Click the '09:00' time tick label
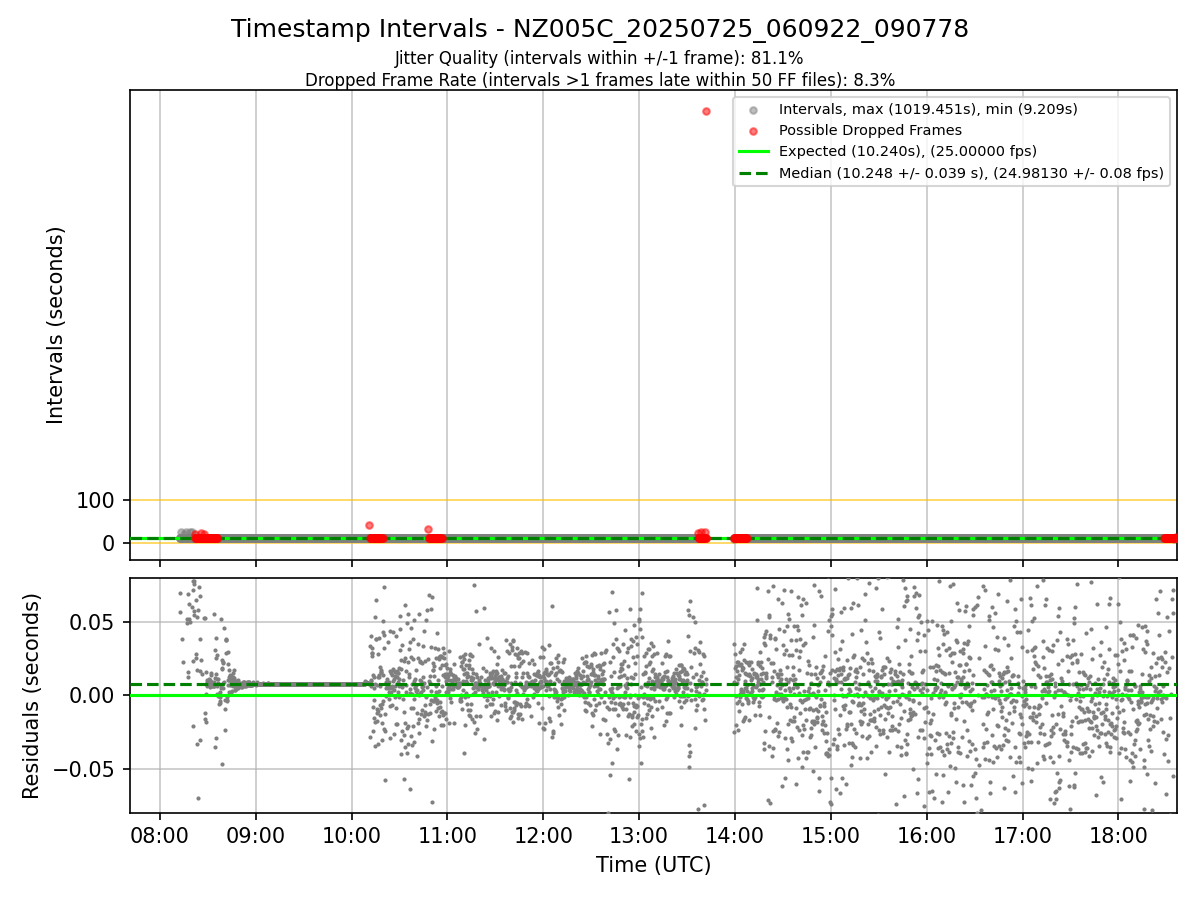1200x900 pixels. tap(256, 835)
